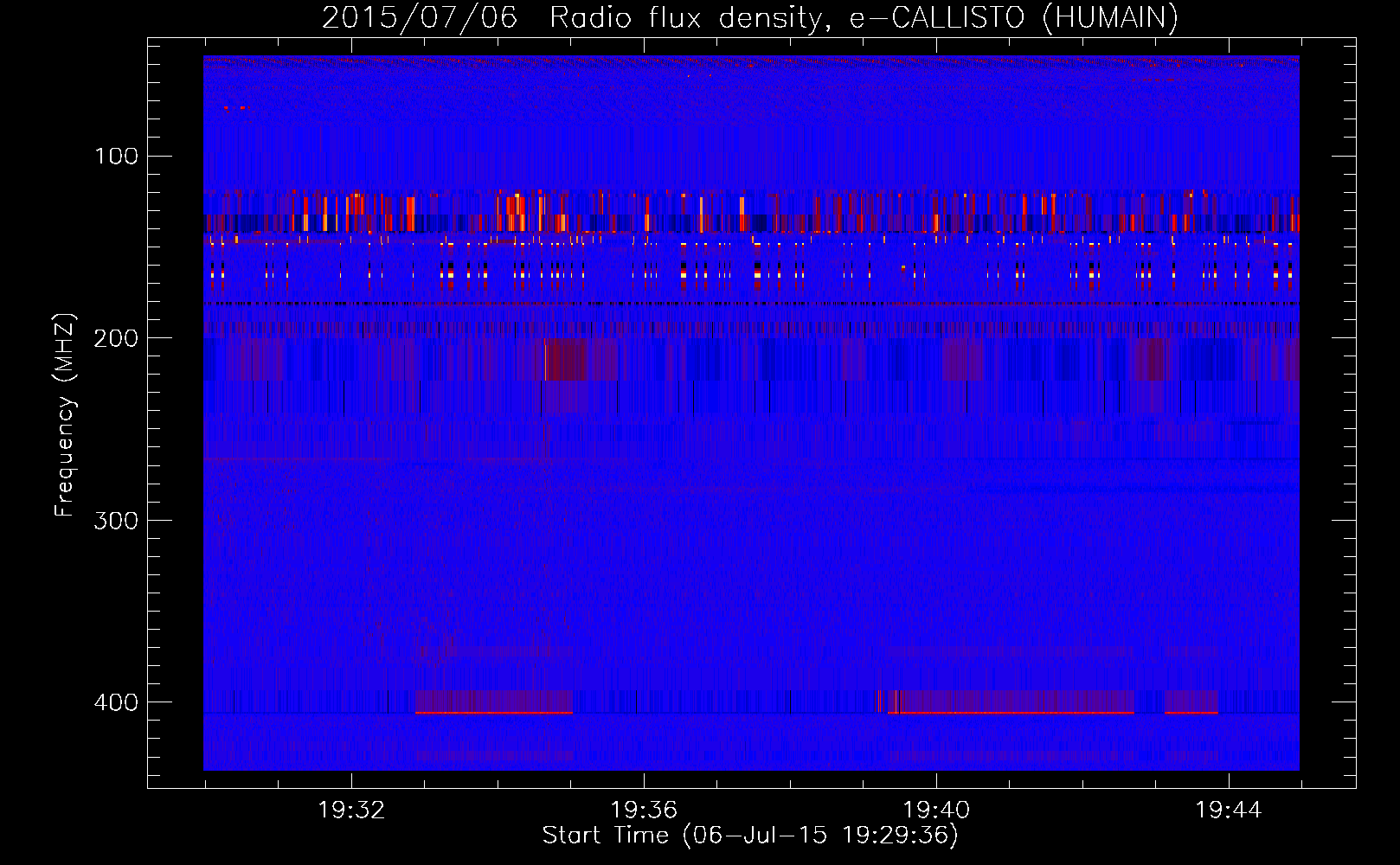Click the 'Frequency (MHZ)' axis label
The width and height of the screenshot is (1400, 865).
tap(65, 414)
